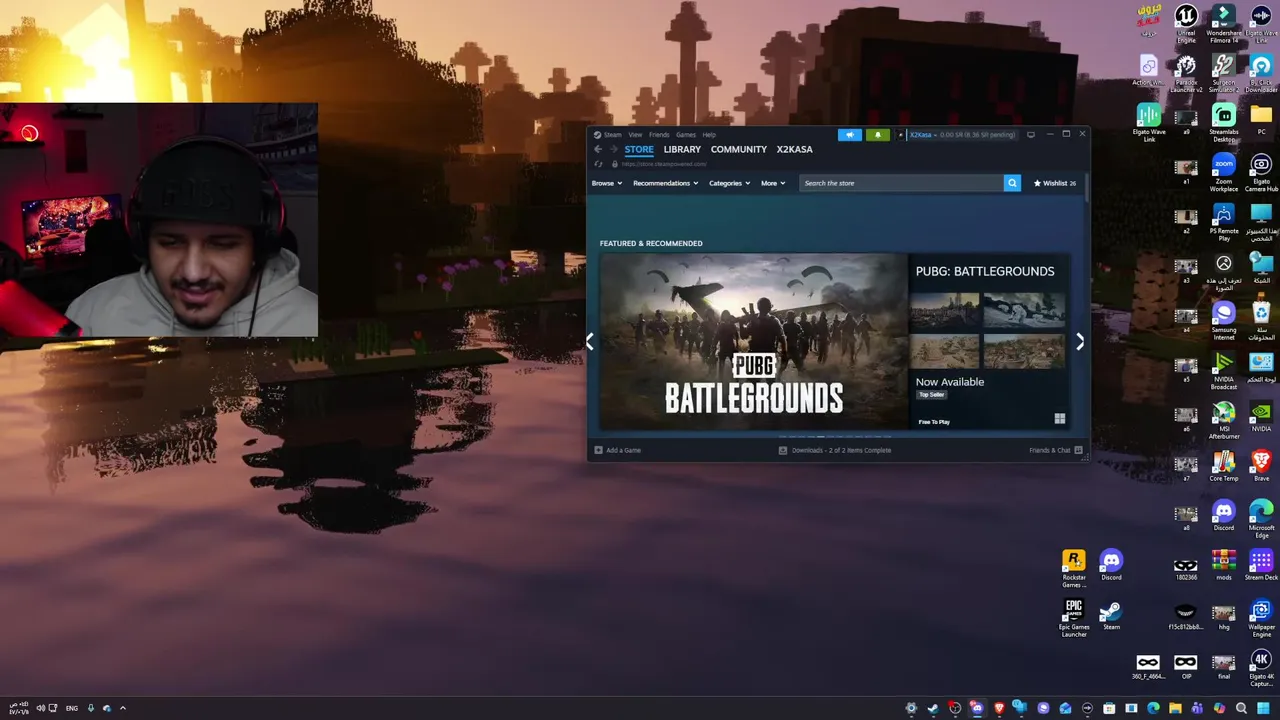Open Brave browser shortcut
Viewport: 1280px width, 720px height.
pos(1261,466)
